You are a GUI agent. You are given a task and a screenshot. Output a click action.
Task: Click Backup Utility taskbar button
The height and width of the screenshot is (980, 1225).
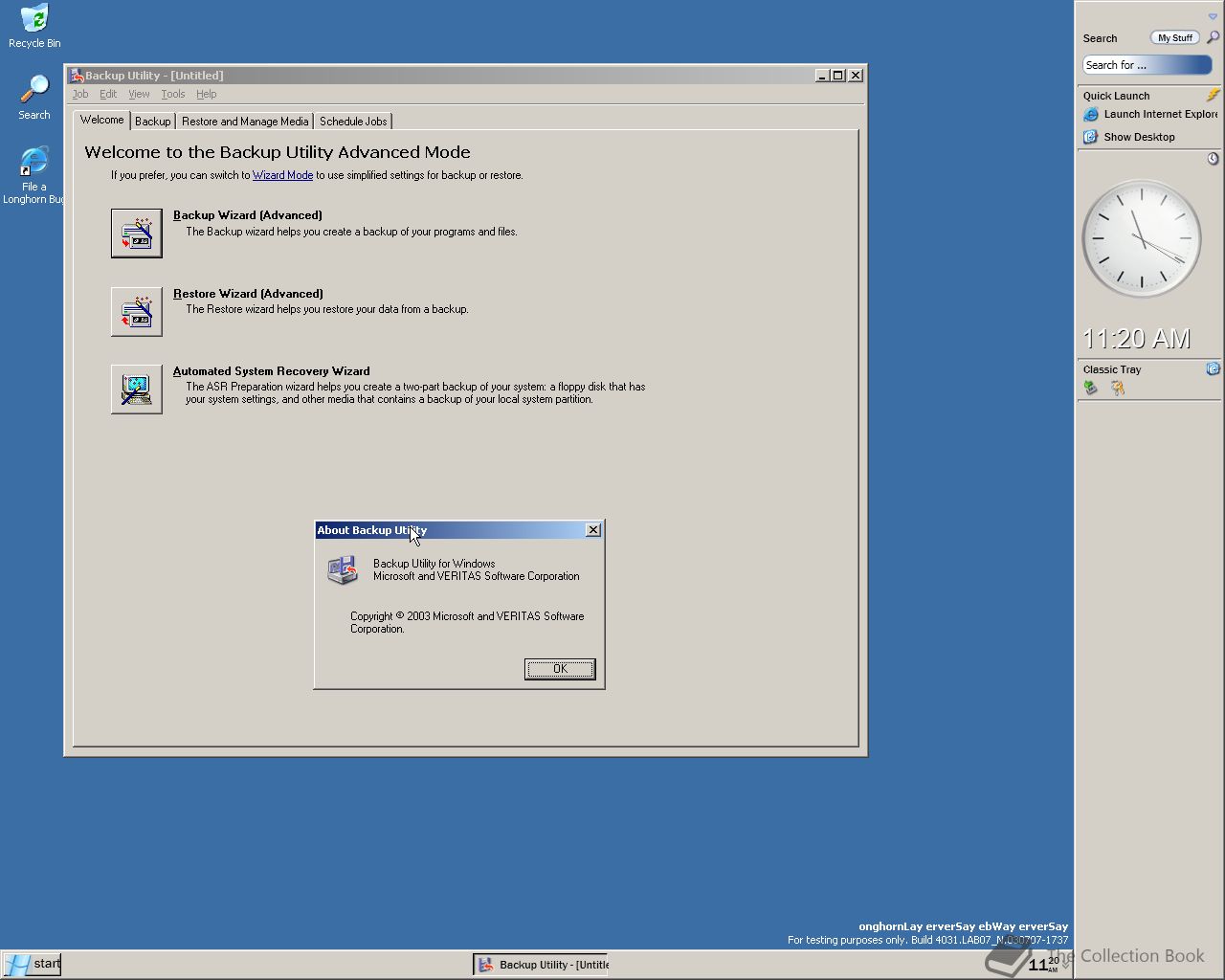542,965
